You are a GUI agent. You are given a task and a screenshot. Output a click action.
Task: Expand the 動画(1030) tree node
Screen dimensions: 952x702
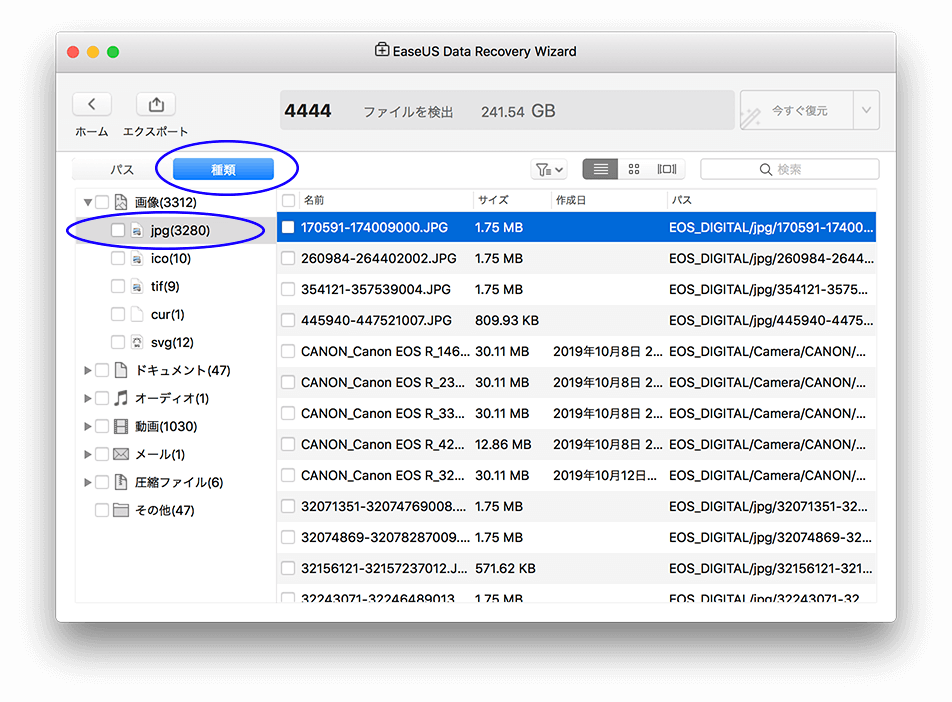87,426
